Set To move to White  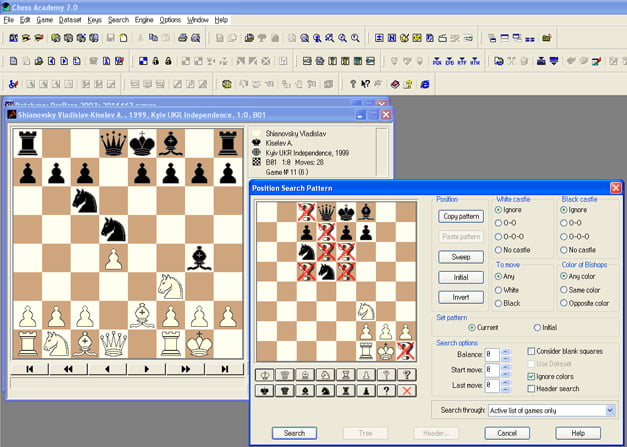coord(507,290)
